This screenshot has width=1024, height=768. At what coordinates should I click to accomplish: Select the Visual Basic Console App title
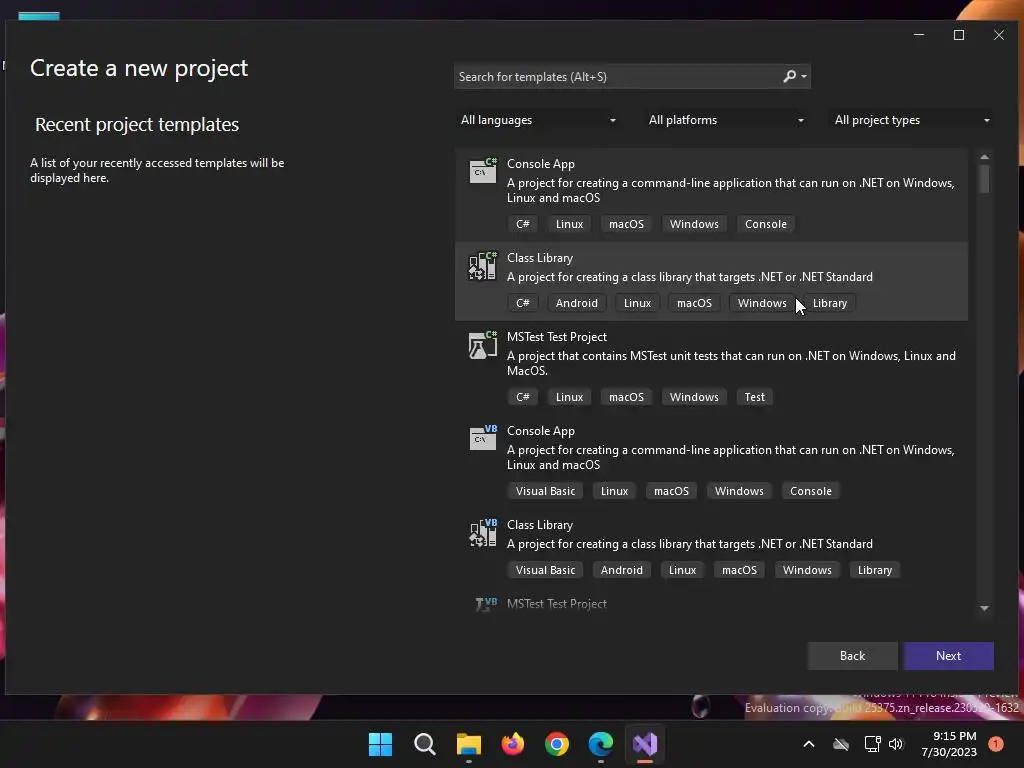coord(541,431)
